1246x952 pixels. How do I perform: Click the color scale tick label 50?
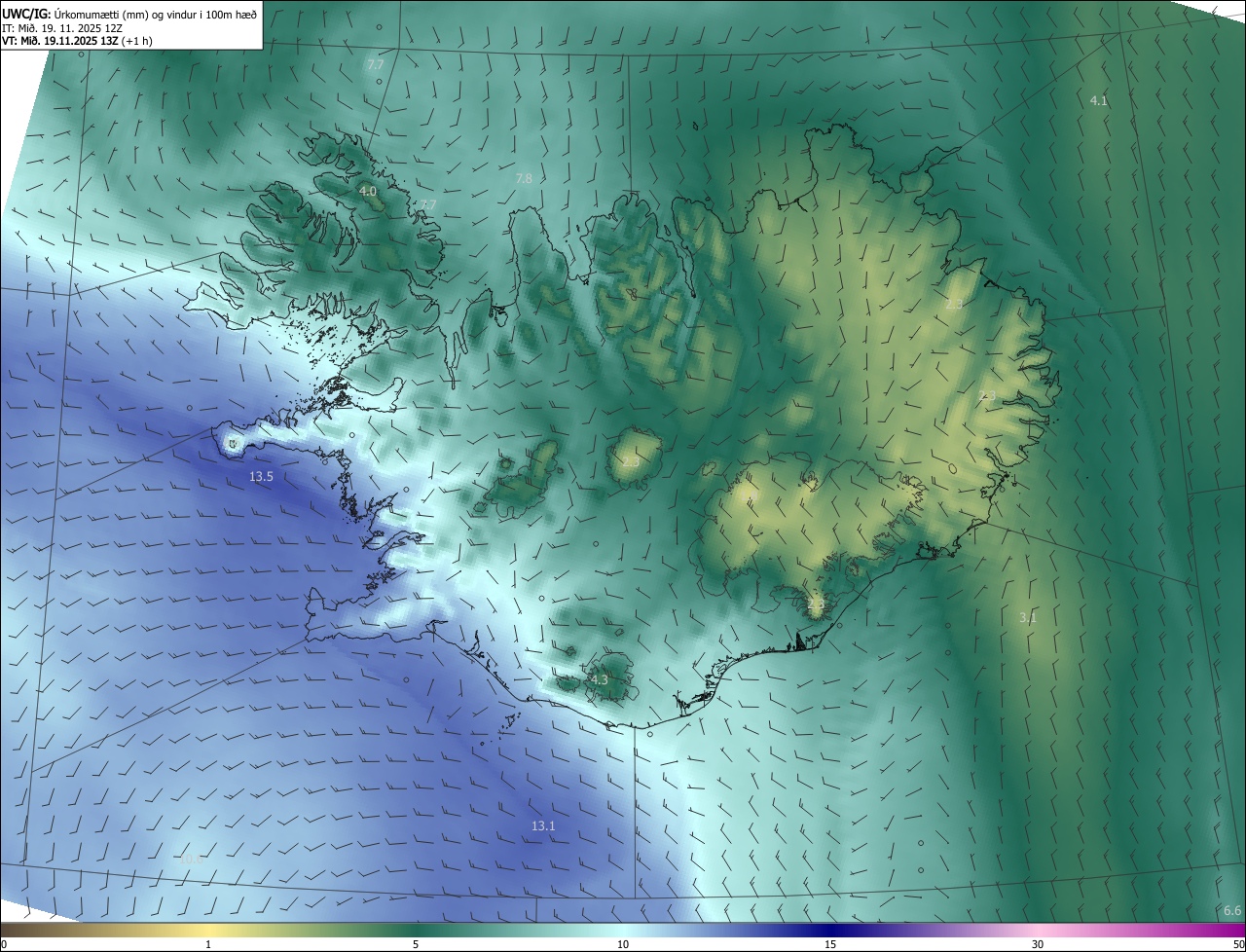tap(1238, 945)
